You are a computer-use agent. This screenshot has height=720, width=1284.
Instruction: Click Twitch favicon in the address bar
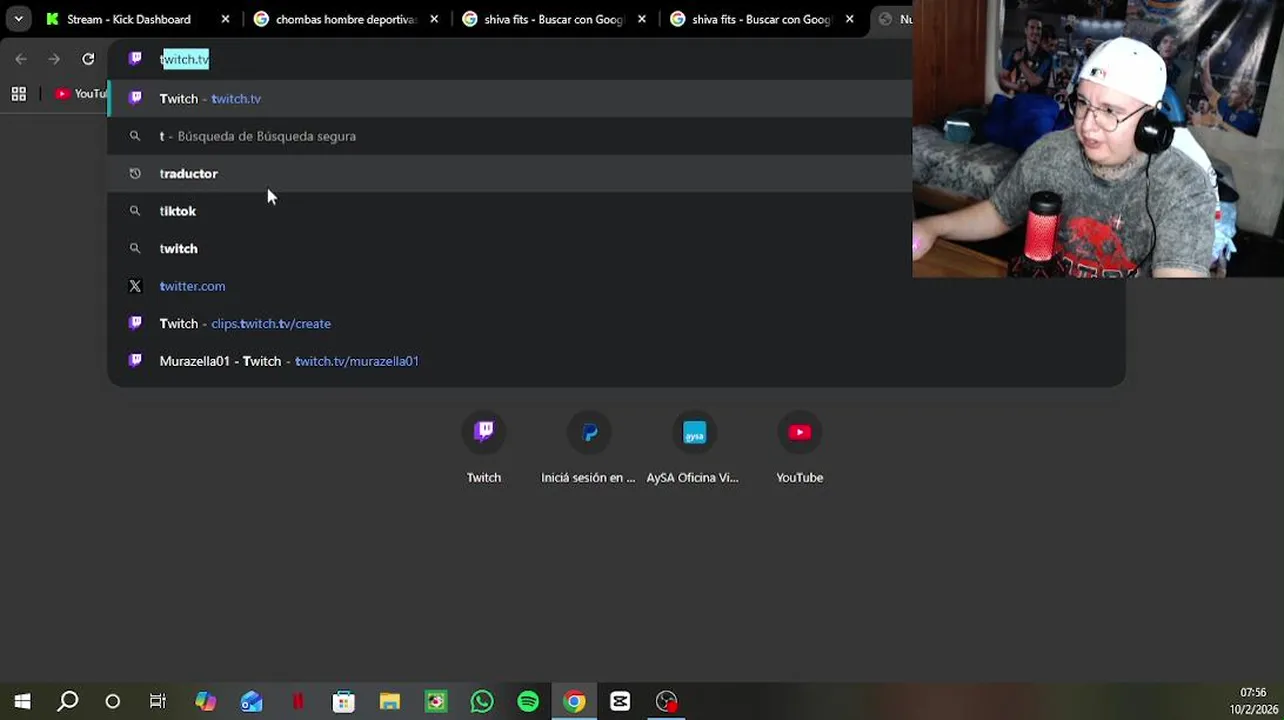(135, 59)
